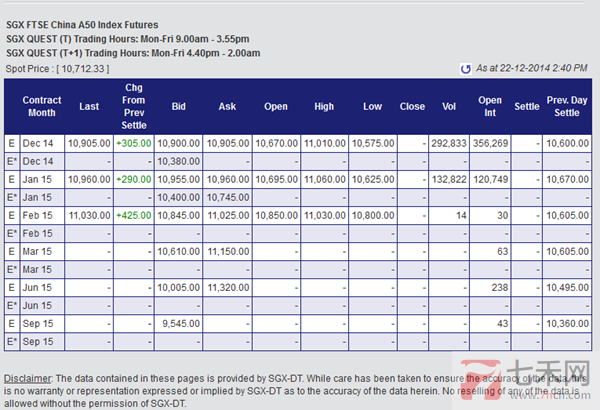Select the E* Jan 15 Bid 10,400.00
Viewport: 600px width, 410px height.
click(179, 198)
